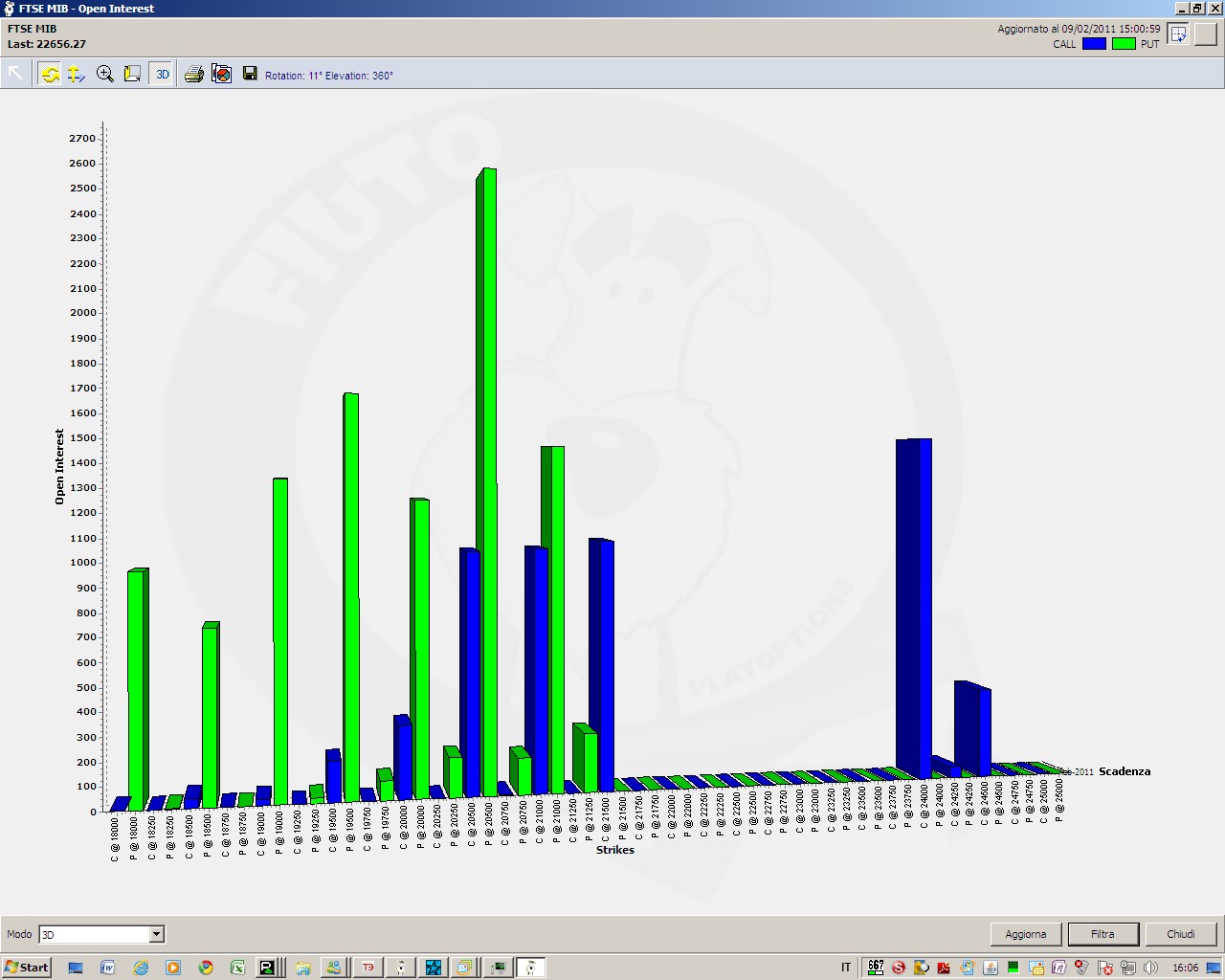Open Google Chrome from the taskbar
This screenshot has height=980, width=1225.
click(x=206, y=968)
